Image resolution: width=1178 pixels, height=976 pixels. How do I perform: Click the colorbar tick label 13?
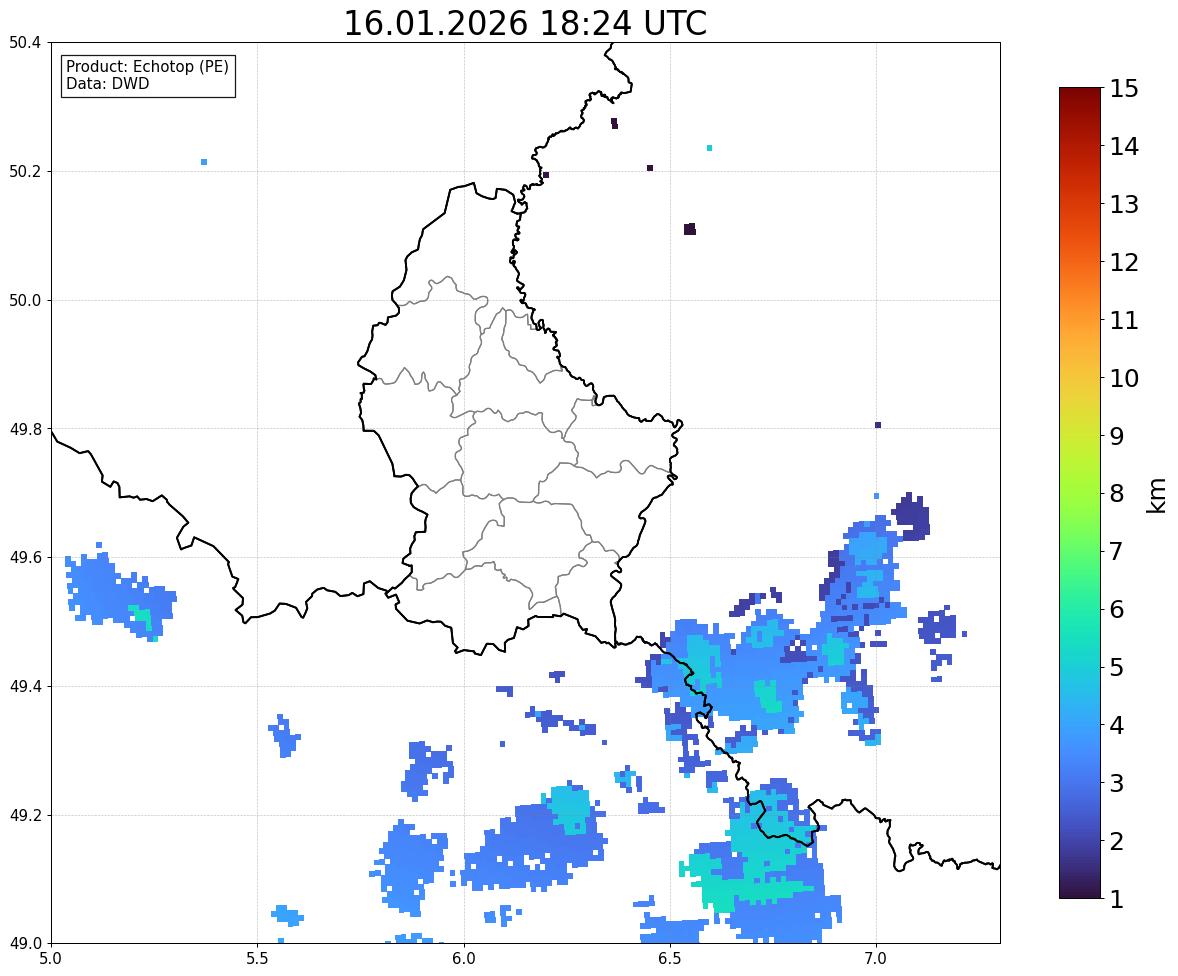coord(1124,204)
